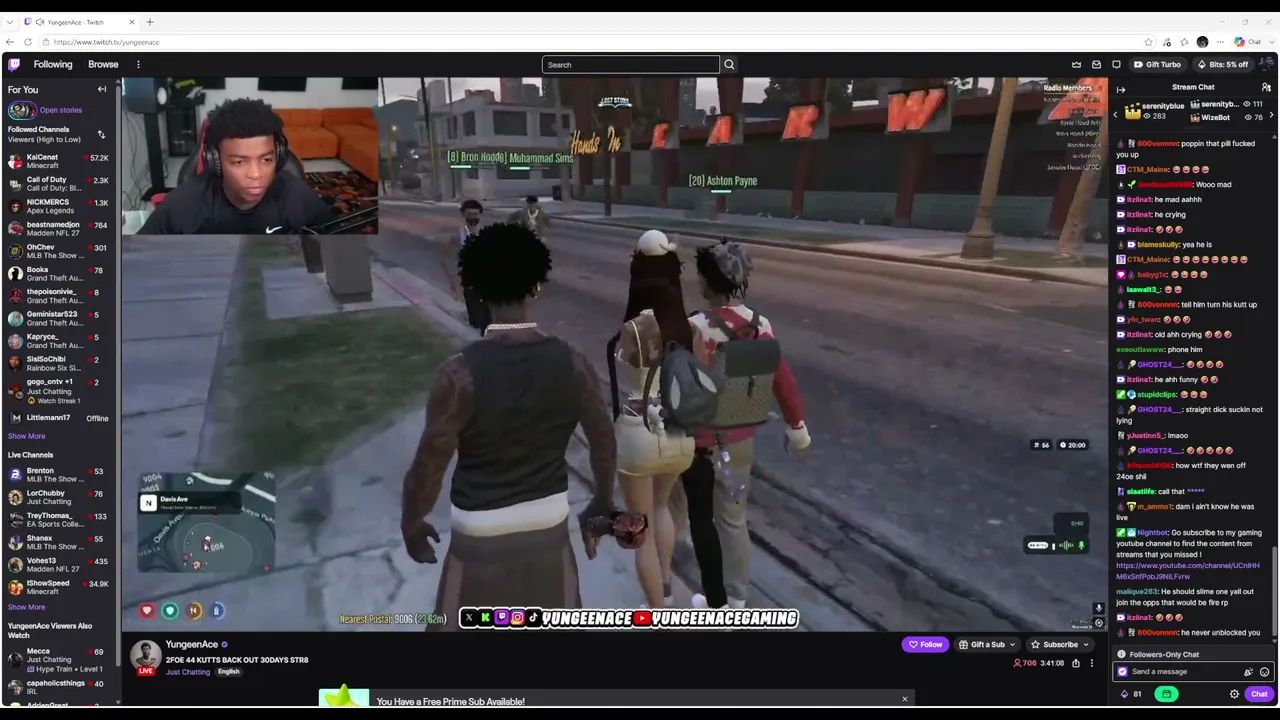Follow the YungeenAce channel
1280x720 pixels.
925,645
